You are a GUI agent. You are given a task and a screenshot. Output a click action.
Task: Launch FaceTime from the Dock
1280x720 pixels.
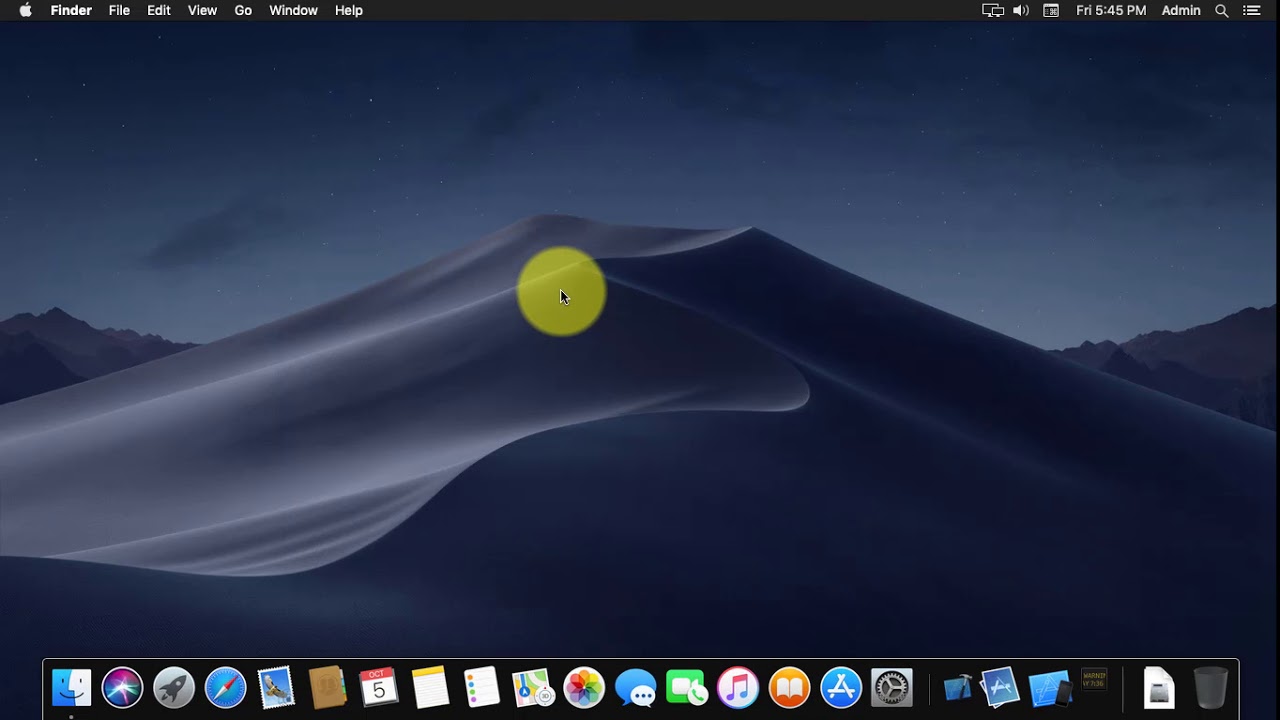pos(687,688)
